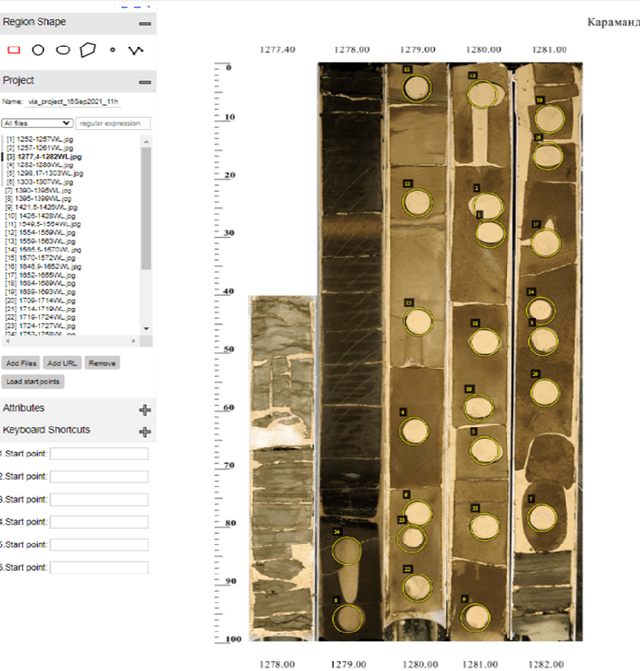Image resolution: width=640 pixels, height=671 pixels.
Task: Select the ellipse region shape tool
Action: [x=63, y=48]
